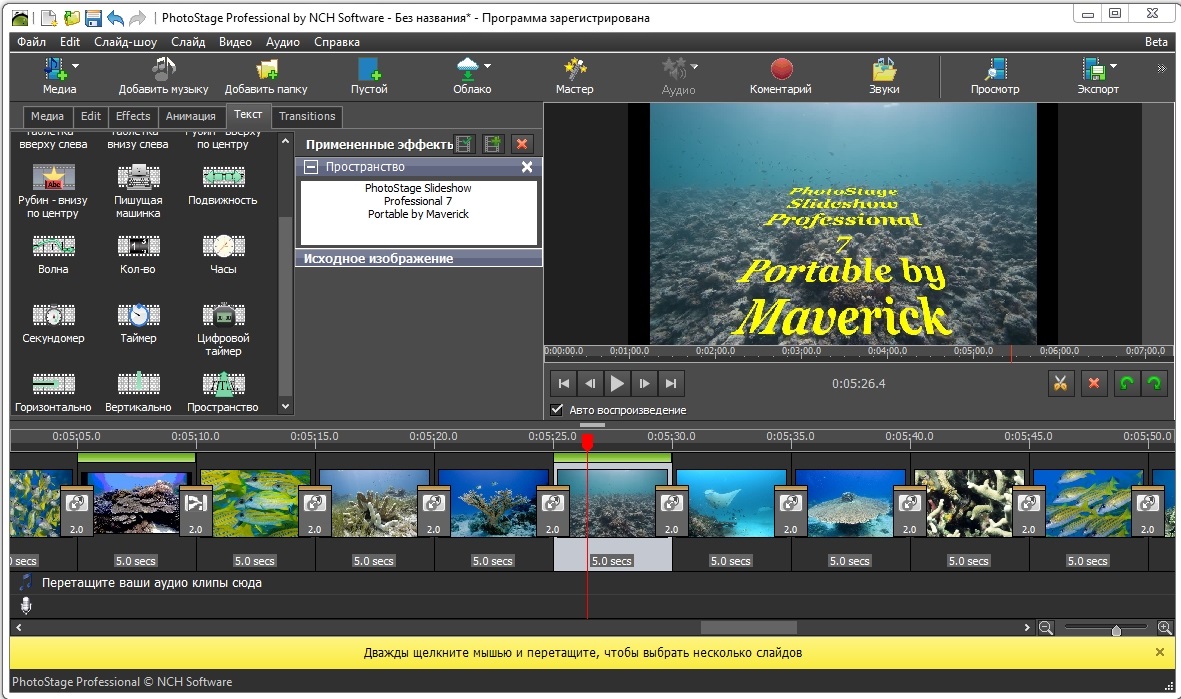Click the effect text input box
The height and width of the screenshot is (699, 1181).
point(419,212)
